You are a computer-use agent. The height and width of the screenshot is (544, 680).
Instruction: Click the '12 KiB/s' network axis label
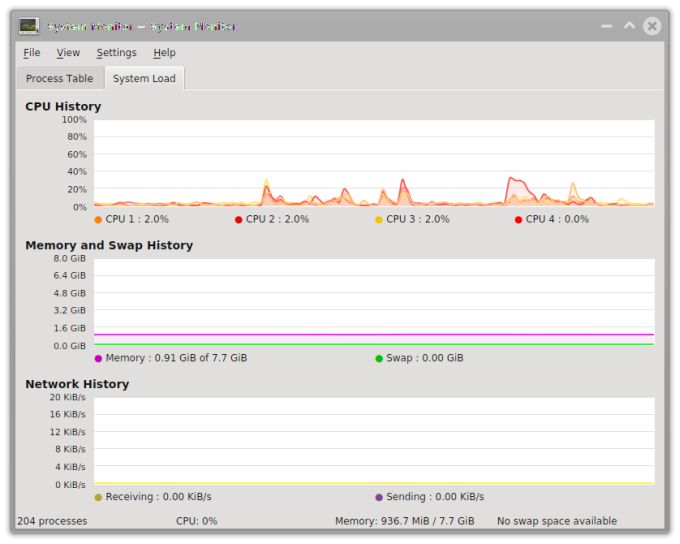coord(68,432)
